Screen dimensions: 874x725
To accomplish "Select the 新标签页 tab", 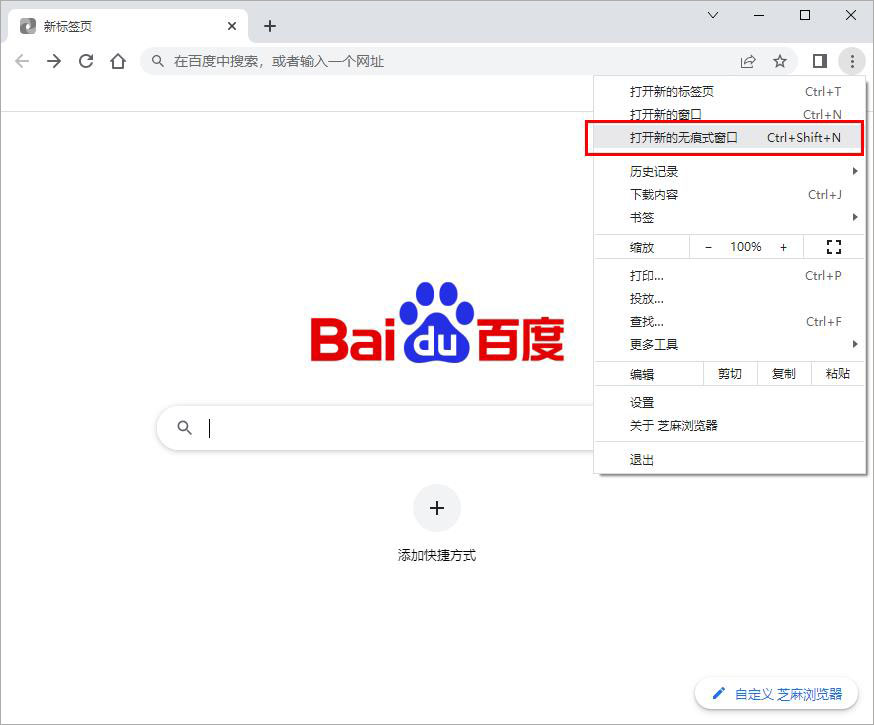I will 128,26.
